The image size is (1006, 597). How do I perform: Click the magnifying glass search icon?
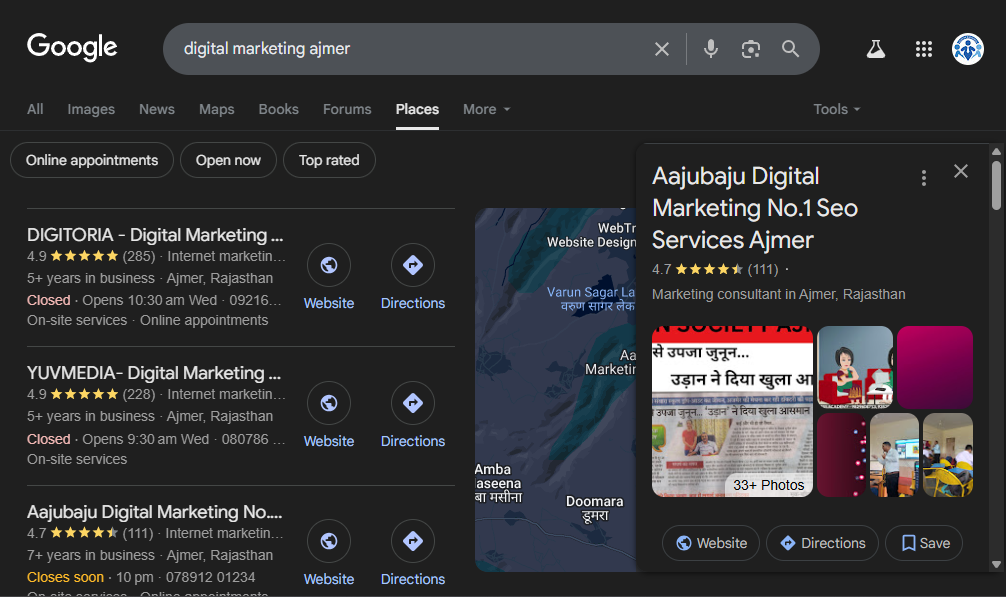(x=791, y=49)
